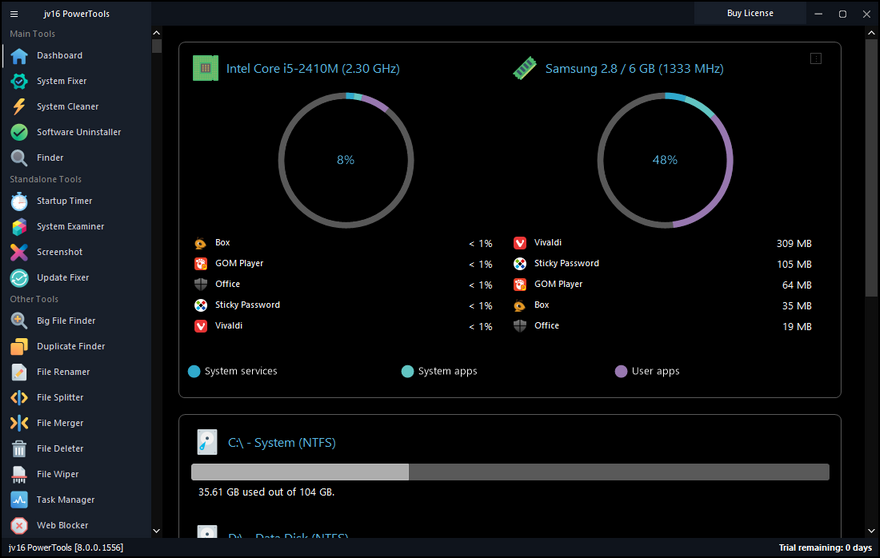Click the User apps legend dot
This screenshot has width=880, height=558.
click(x=621, y=372)
